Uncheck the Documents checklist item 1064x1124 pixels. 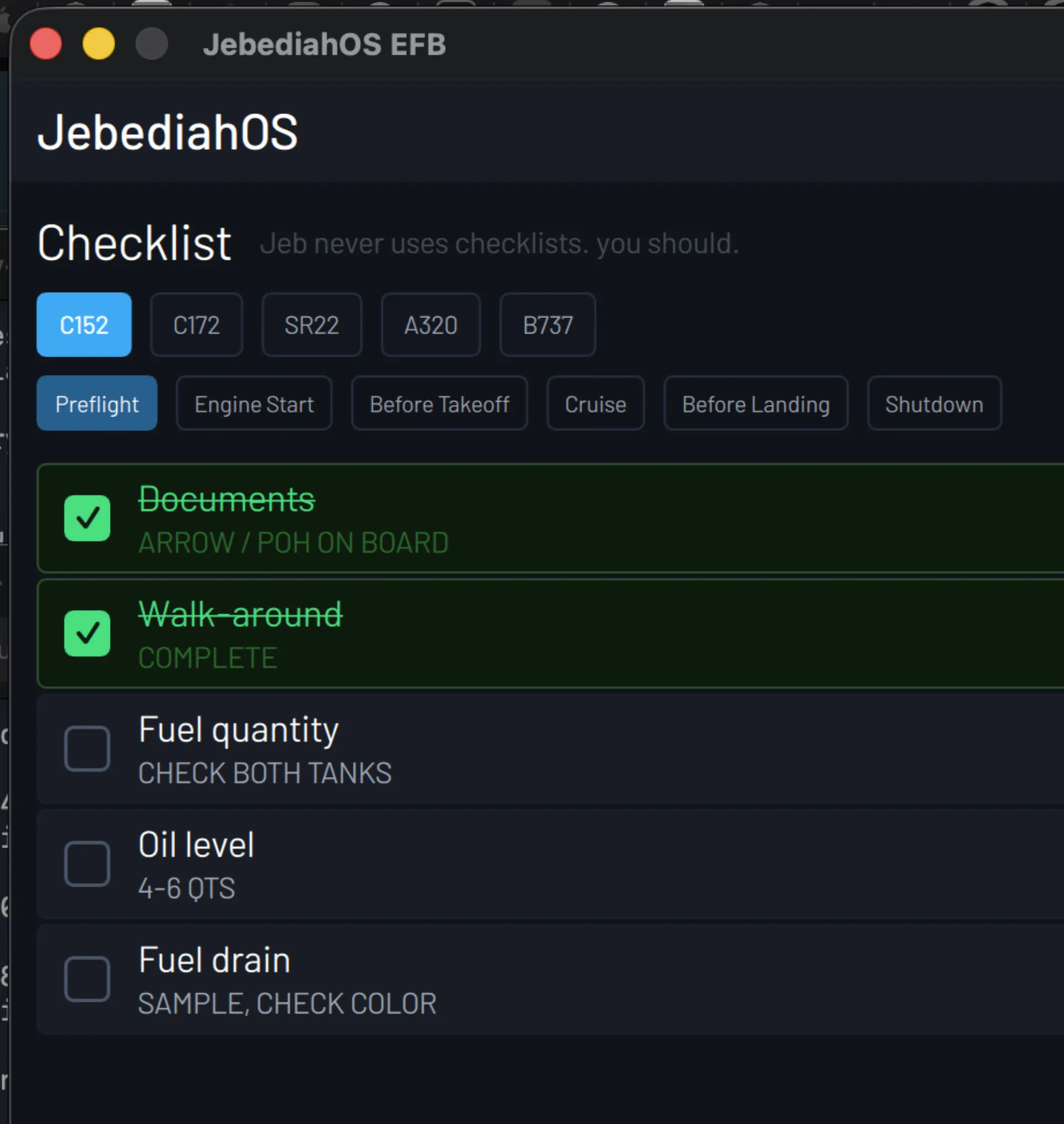[87, 518]
